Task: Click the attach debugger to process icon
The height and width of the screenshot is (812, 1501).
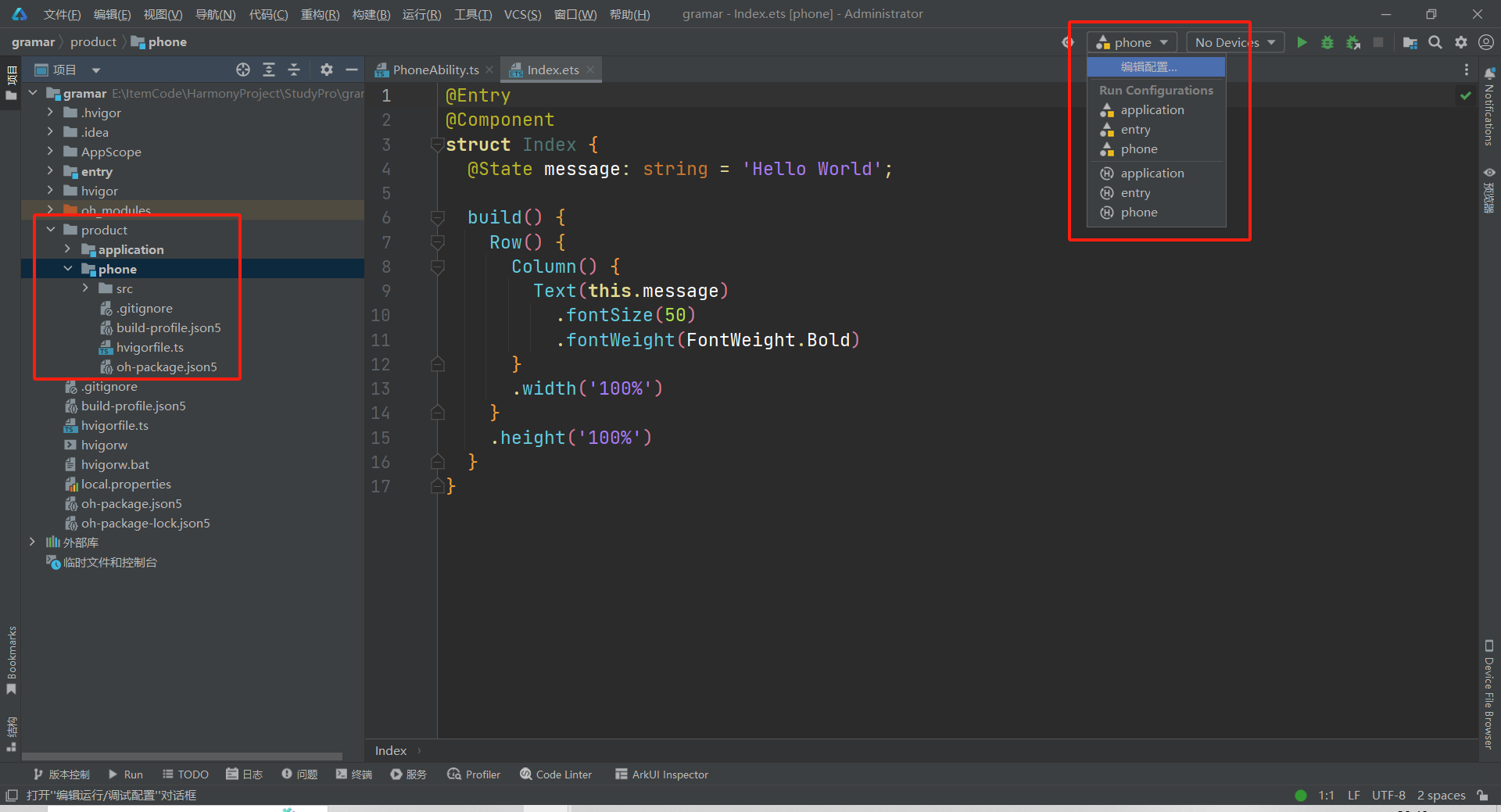Action: coord(1353,42)
